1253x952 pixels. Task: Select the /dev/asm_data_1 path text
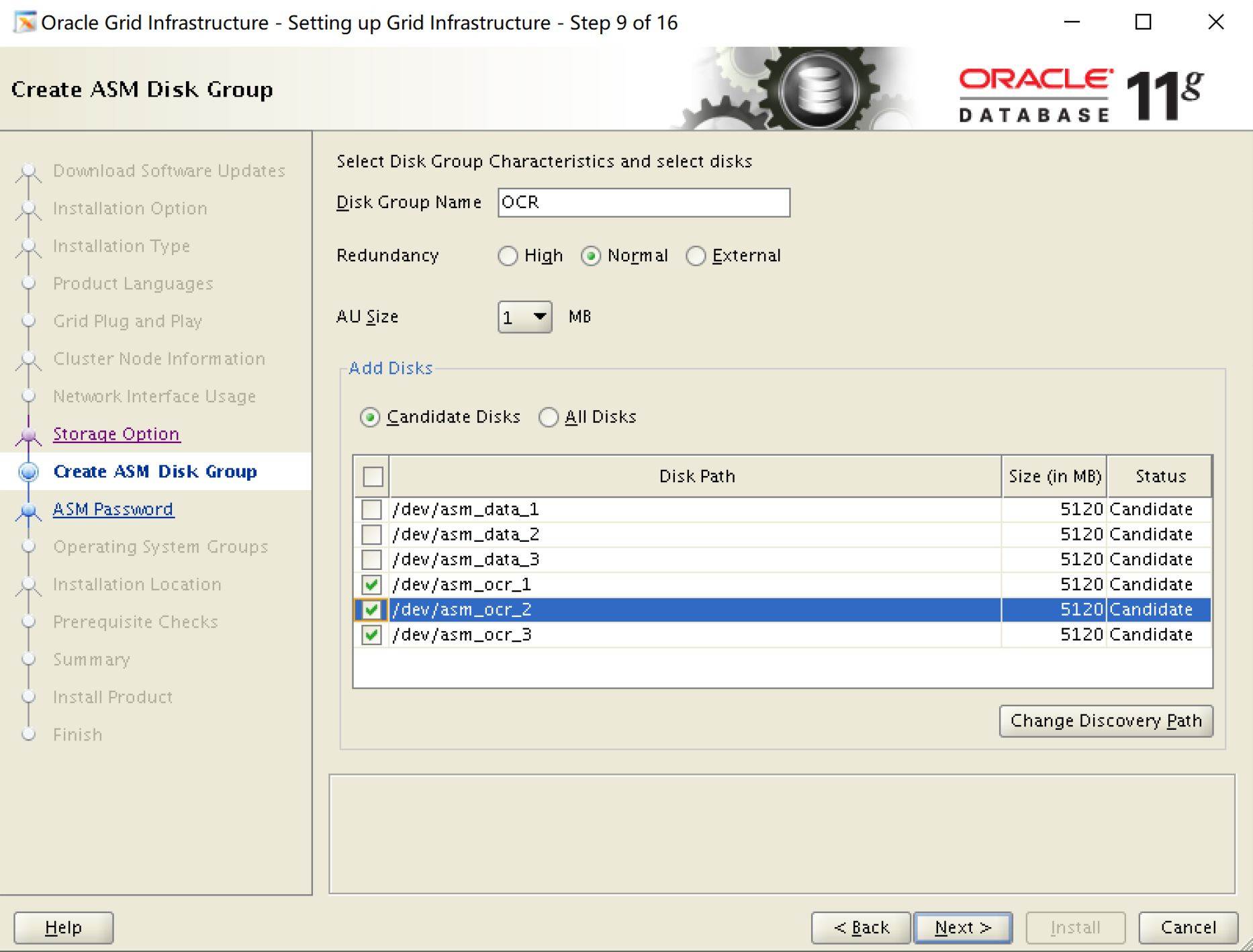[x=465, y=509]
